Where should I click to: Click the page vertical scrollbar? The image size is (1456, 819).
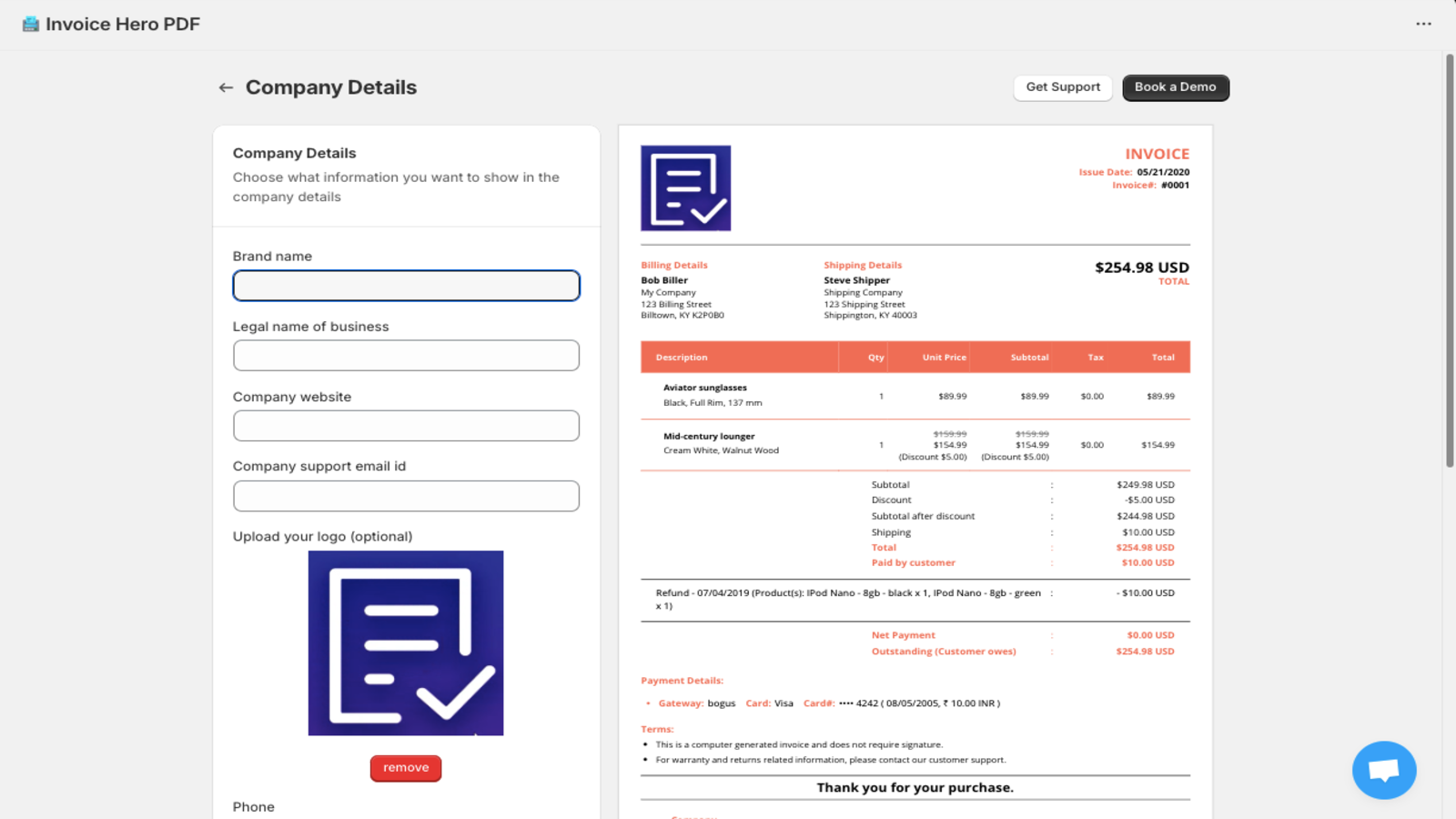tap(1450, 260)
